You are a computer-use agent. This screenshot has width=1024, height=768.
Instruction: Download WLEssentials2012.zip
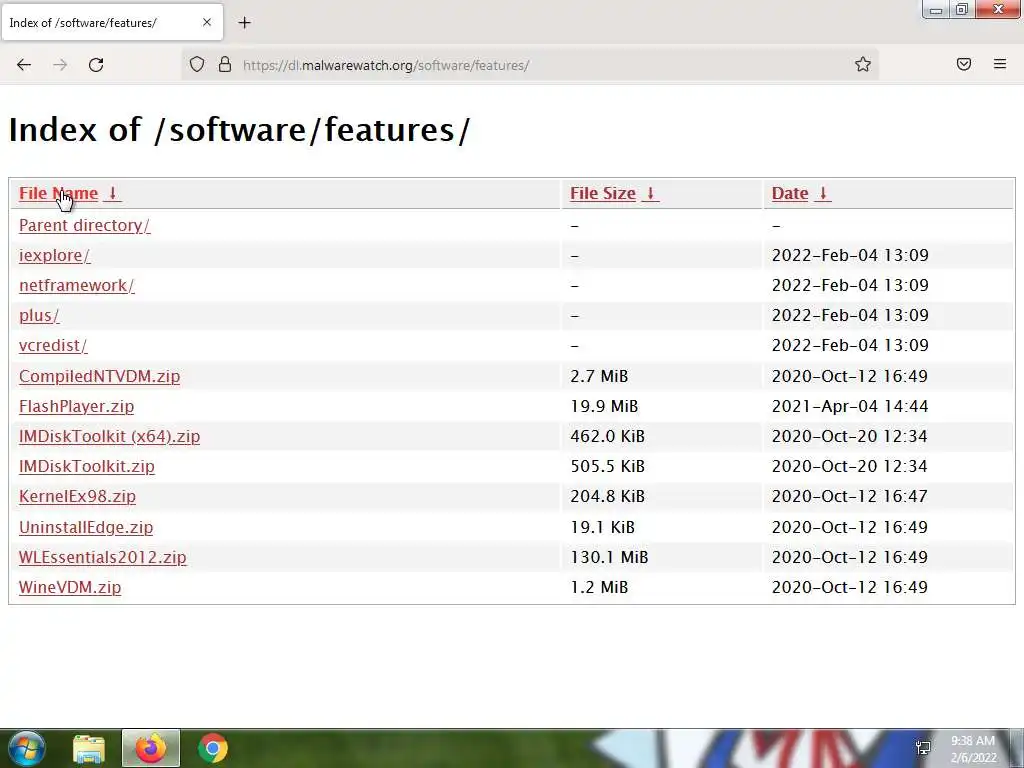coord(103,557)
